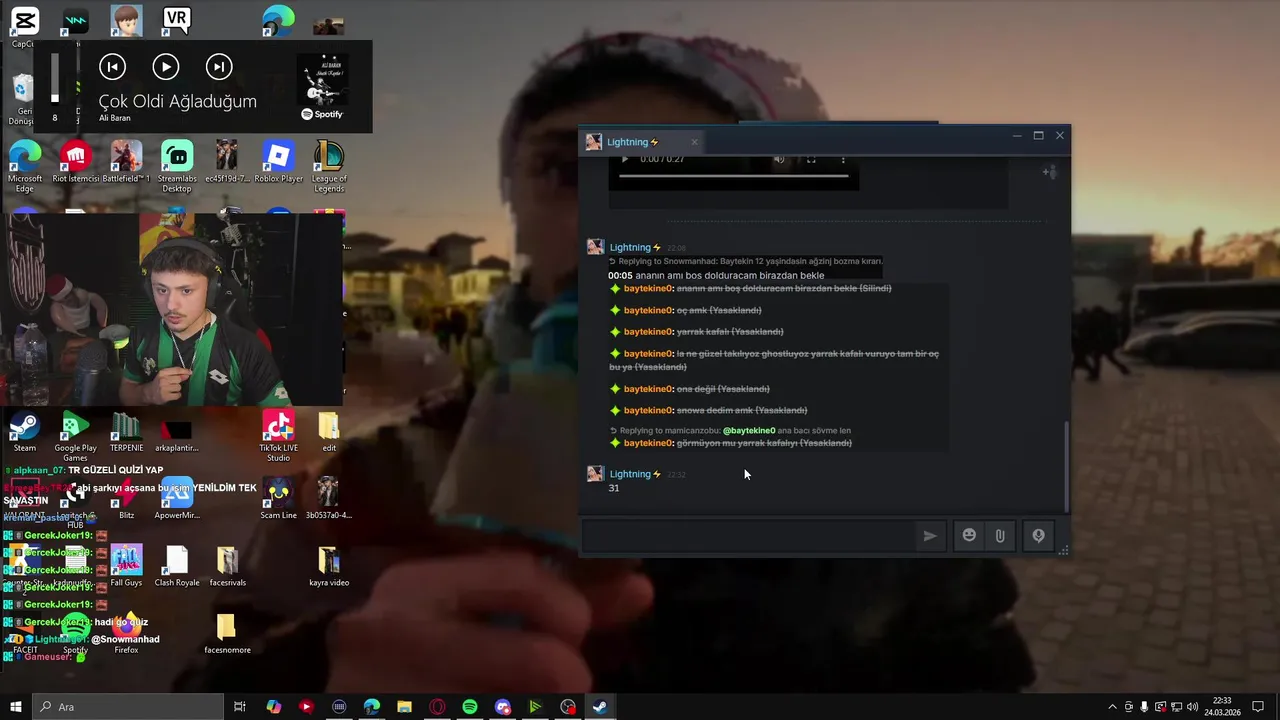Click the 'Replying to Snowmanhad' quoted line
The height and width of the screenshot is (720, 1280).
745,261
